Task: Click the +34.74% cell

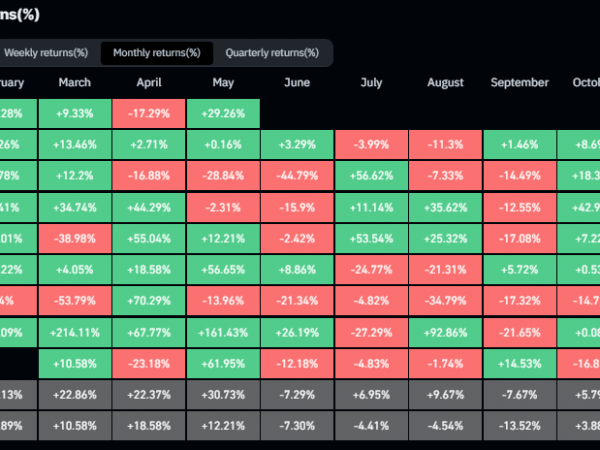Action: click(75, 208)
